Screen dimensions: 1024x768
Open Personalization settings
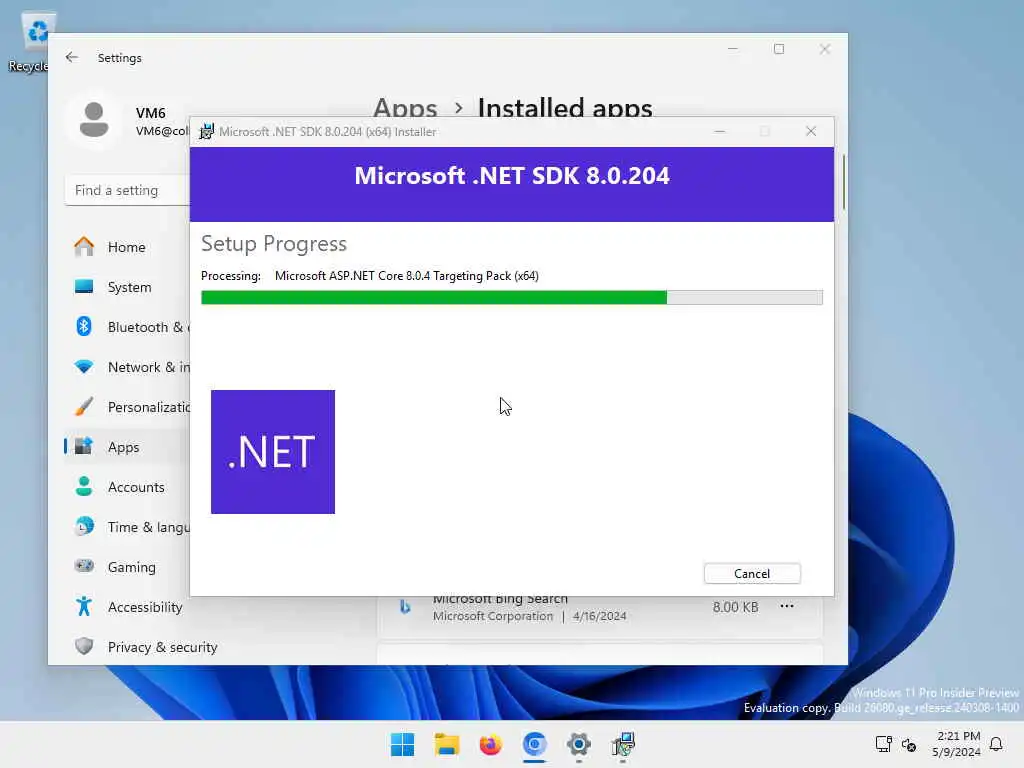(128, 407)
